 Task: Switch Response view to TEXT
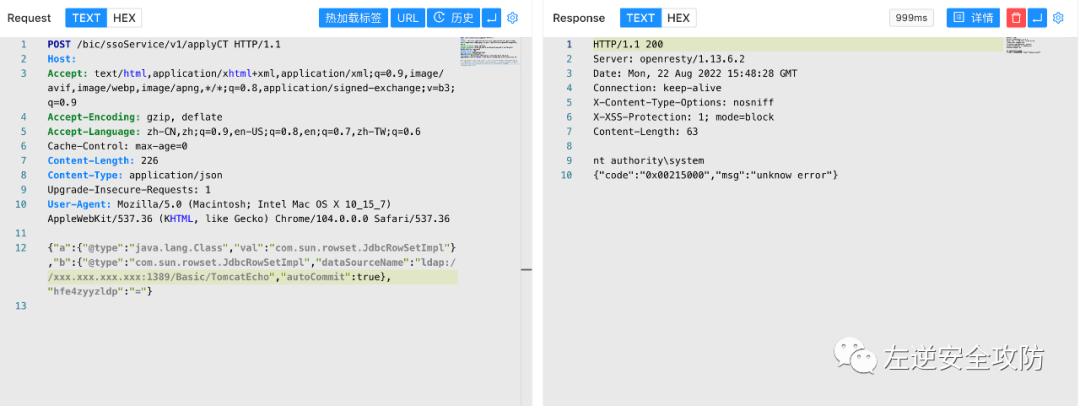(641, 18)
